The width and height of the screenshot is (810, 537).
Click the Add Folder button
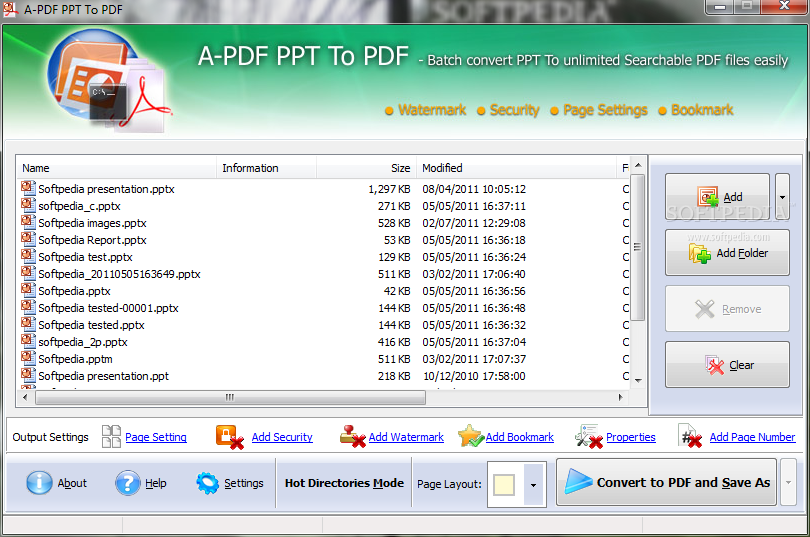point(727,253)
